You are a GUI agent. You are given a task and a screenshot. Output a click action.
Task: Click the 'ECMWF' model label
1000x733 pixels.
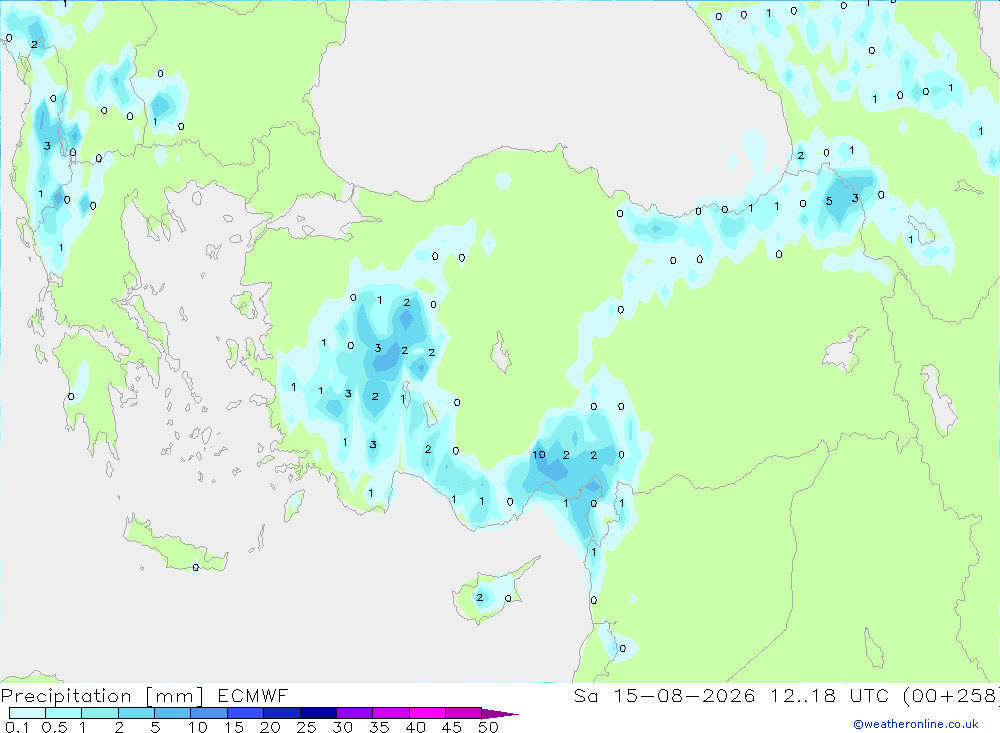(x=253, y=695)
